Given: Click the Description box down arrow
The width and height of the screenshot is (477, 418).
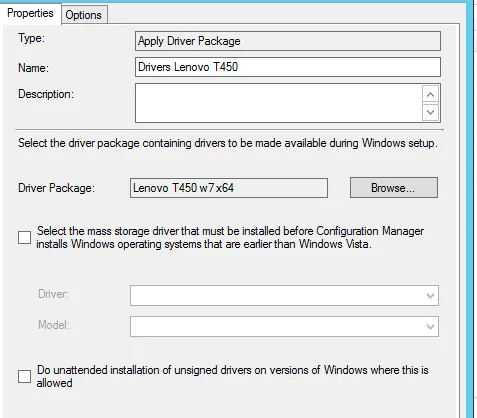Looking at the screenshot, I should (x=430, y=112).
